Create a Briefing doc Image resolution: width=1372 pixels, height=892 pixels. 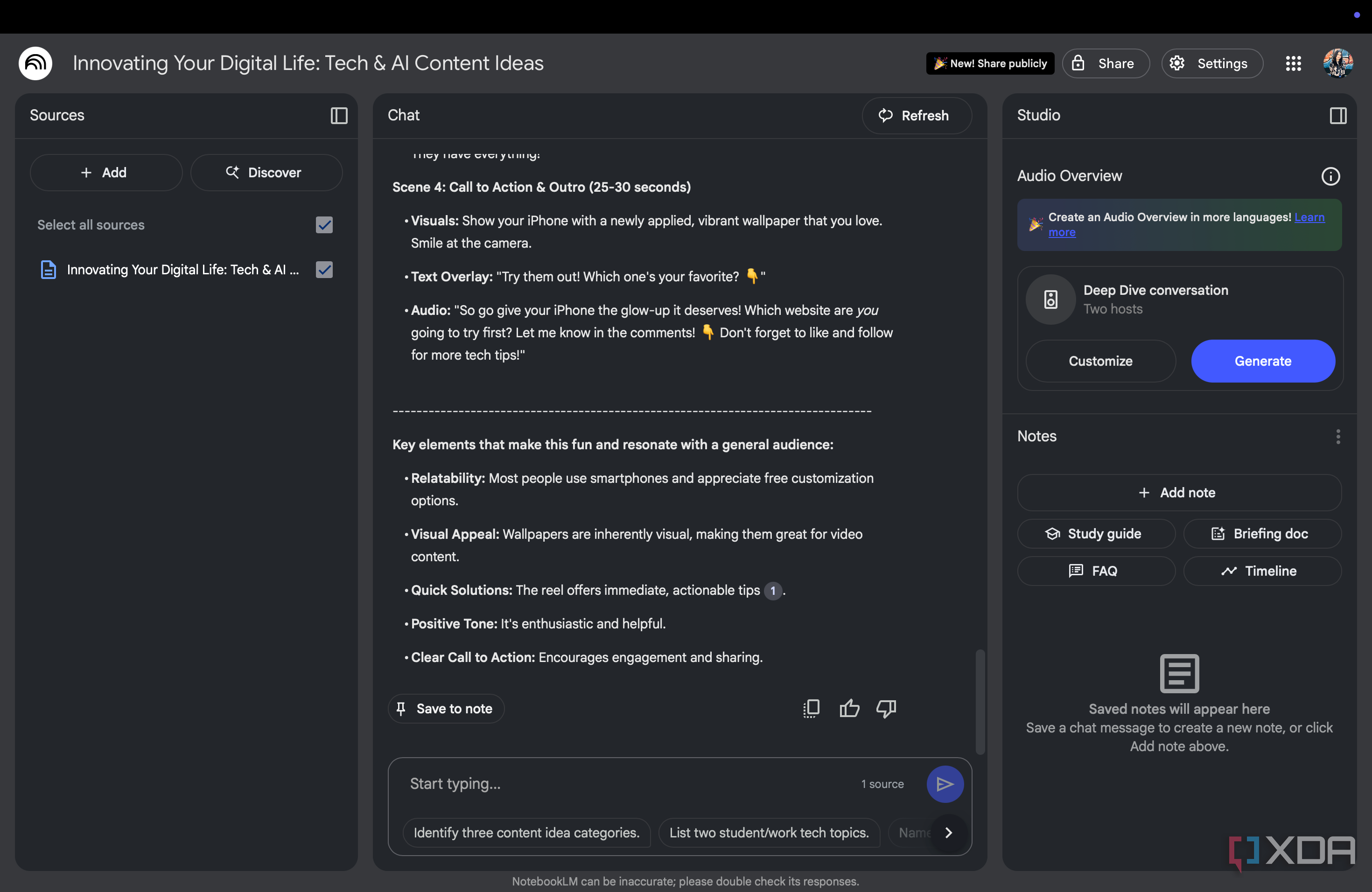(1262, 534)
